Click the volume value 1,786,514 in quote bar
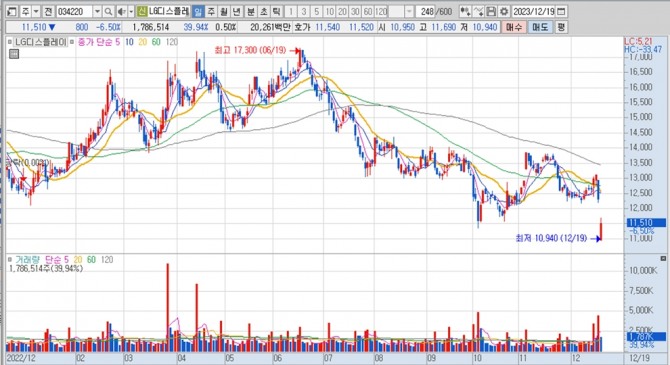670x365 pixels. [x=151, y=27]
